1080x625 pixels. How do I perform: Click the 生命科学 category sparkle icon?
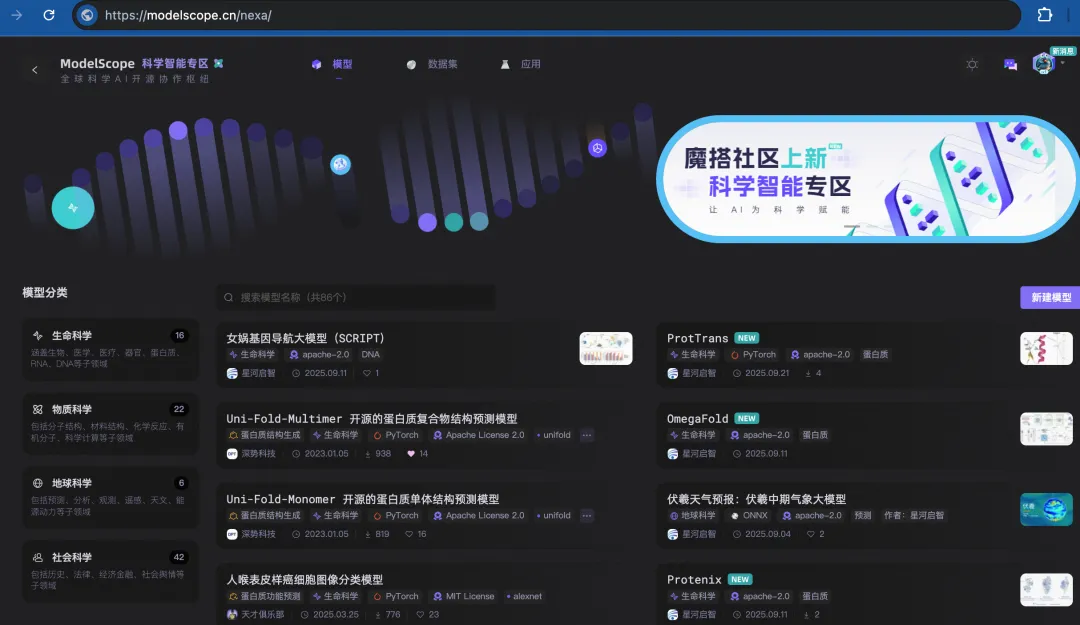(38, 336)
